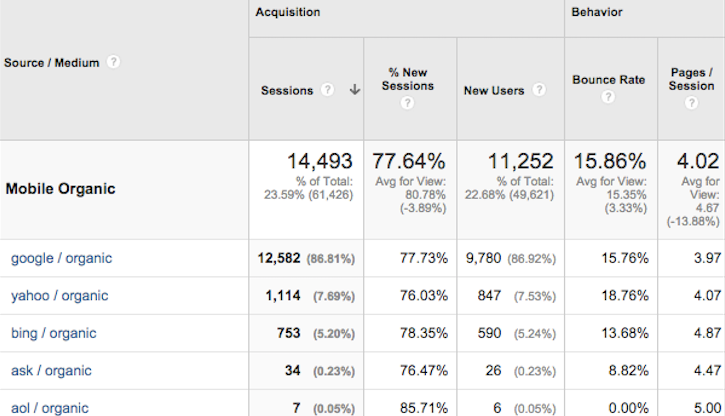725x416 pixels.
Task: Click the Acquisition group header
Action: pos(288,12)
